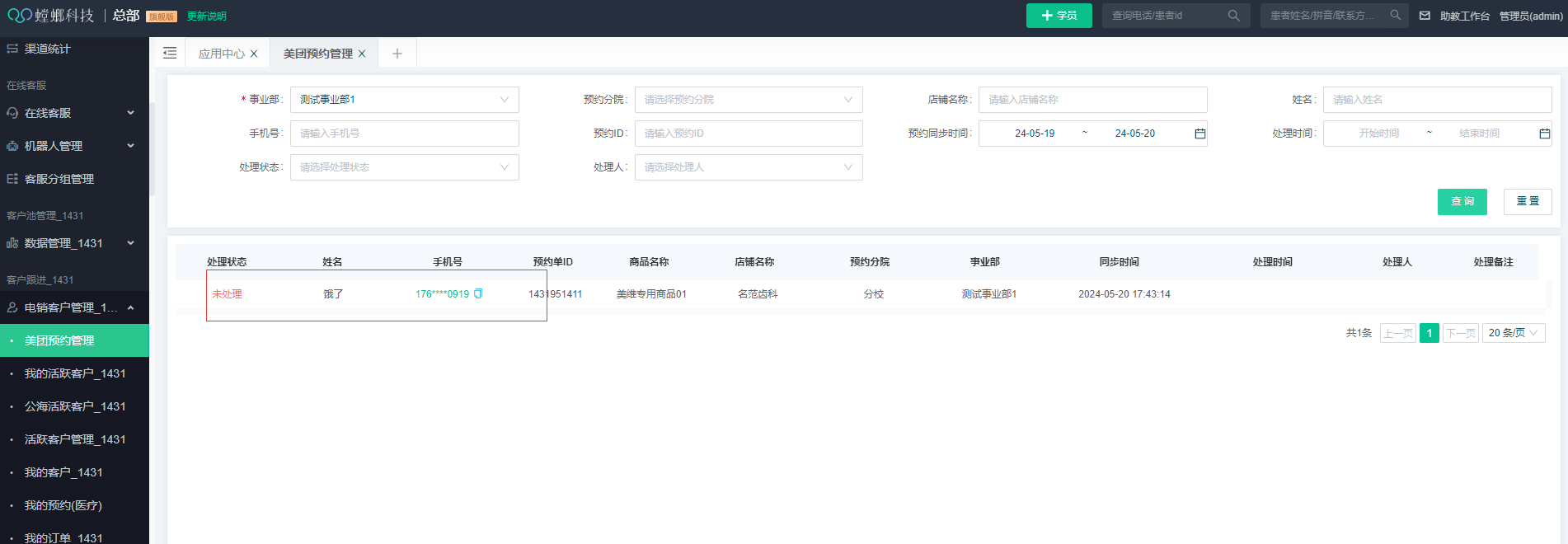Click the mail envelope icon in header

tap(1425, 16)
